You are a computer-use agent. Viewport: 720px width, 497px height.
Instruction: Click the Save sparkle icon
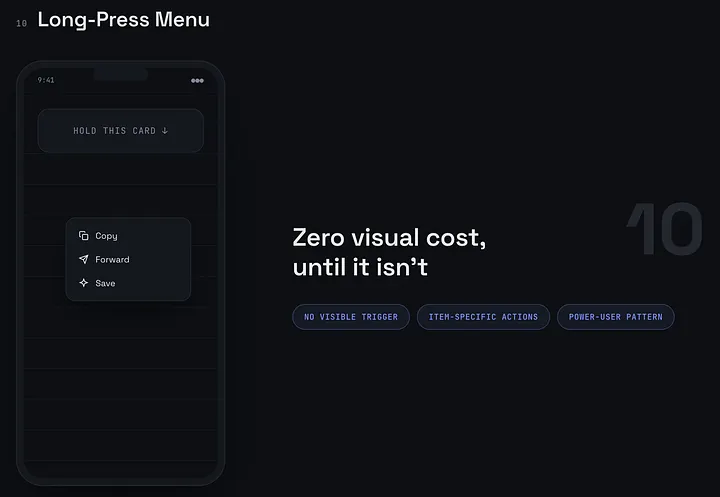84,283
